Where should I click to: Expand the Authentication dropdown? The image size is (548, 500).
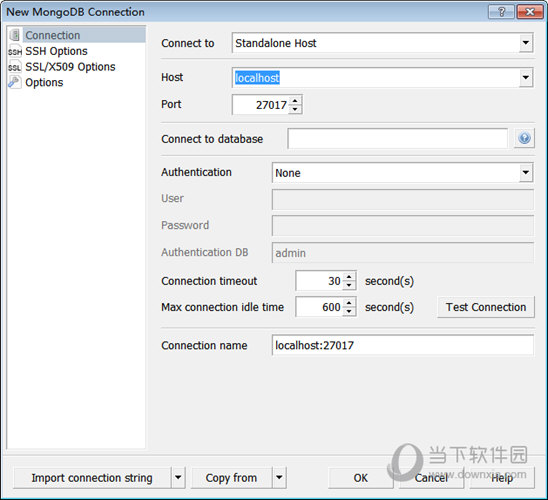coord(526,172)
